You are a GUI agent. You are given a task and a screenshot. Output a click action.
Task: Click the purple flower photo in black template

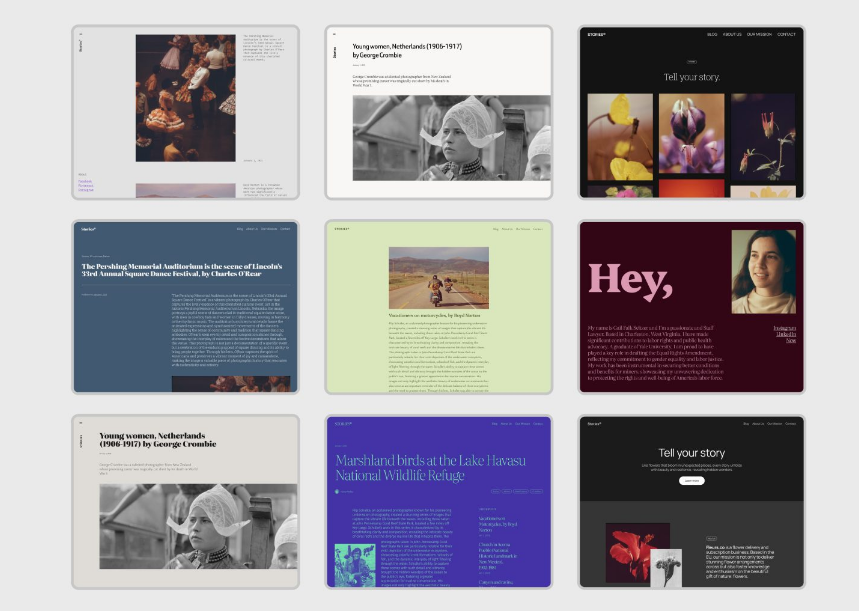pyautogui.click(x=691, y=132)
